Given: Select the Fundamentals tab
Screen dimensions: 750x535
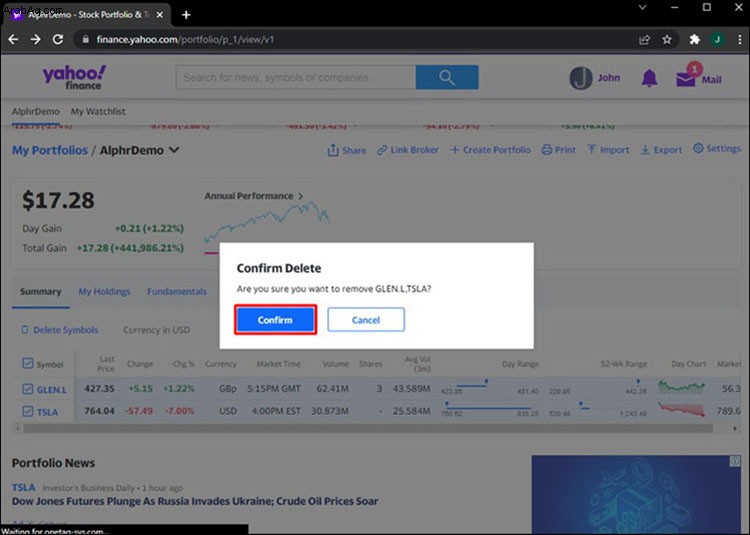Looking at the screenshot, I should pyautogui.click(x=177, y=292).
